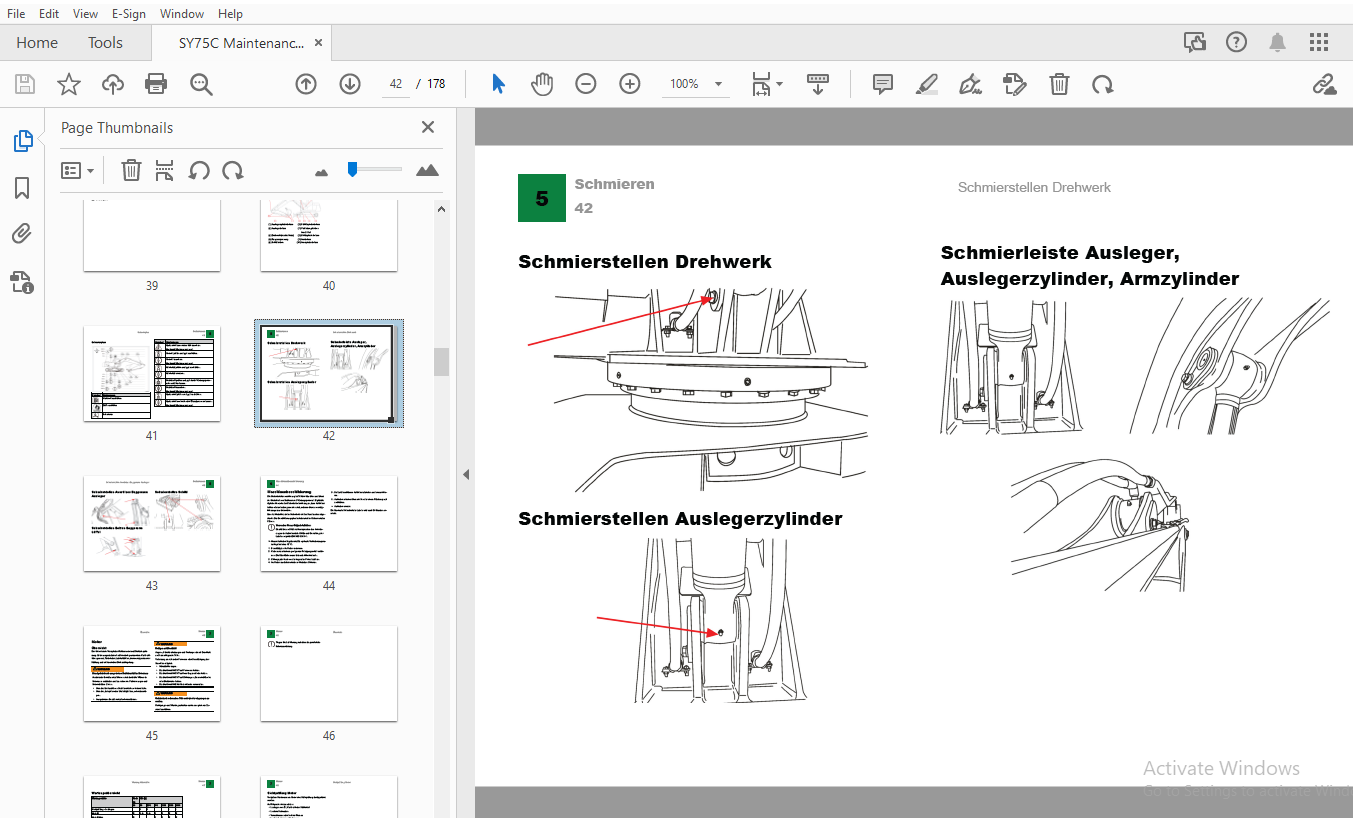The height and width of the screenshot is (818, 1353).
Task: Select the page 39 thumbnail
Action: click(x=151, y=236)
